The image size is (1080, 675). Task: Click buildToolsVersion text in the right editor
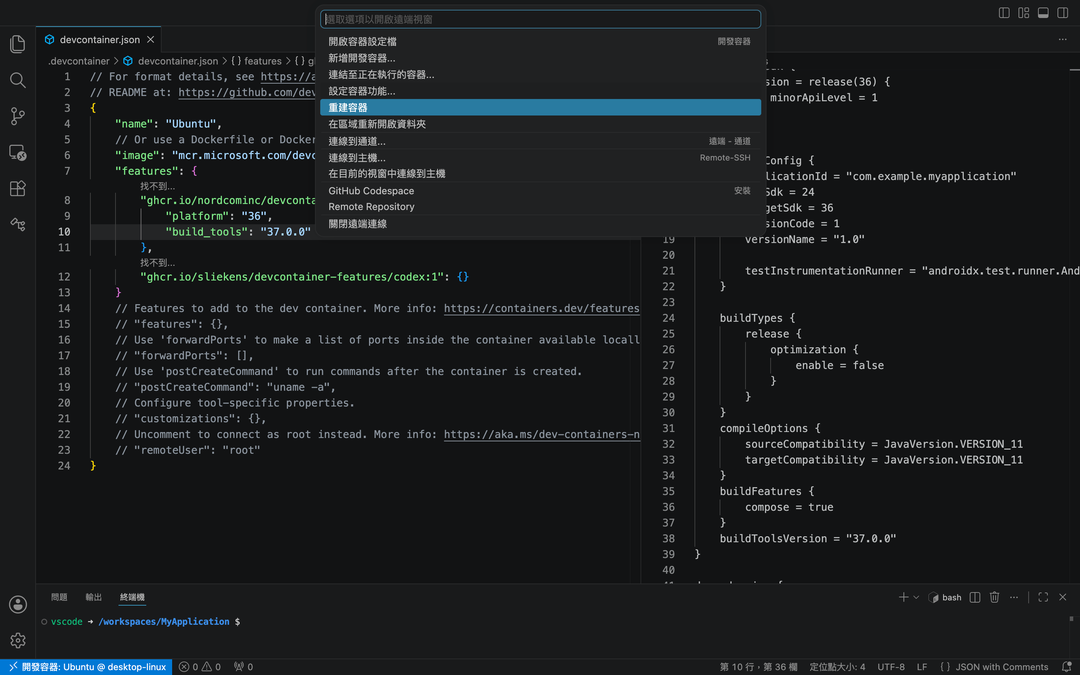coord(773,539)
